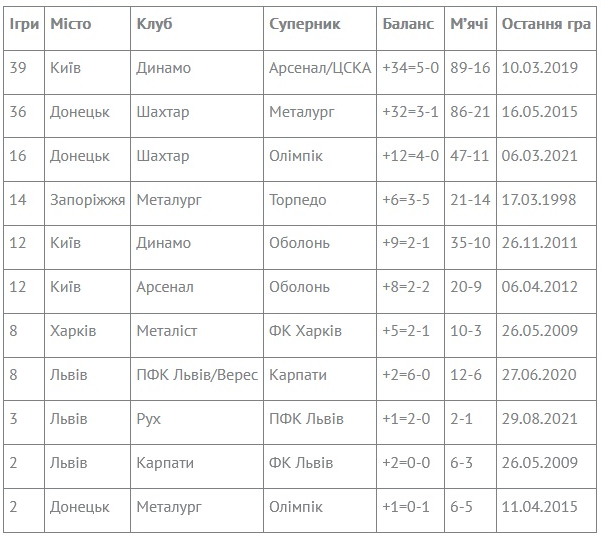
Task: Click the "Металіст" club cell
Action: (x=167, y=331)
